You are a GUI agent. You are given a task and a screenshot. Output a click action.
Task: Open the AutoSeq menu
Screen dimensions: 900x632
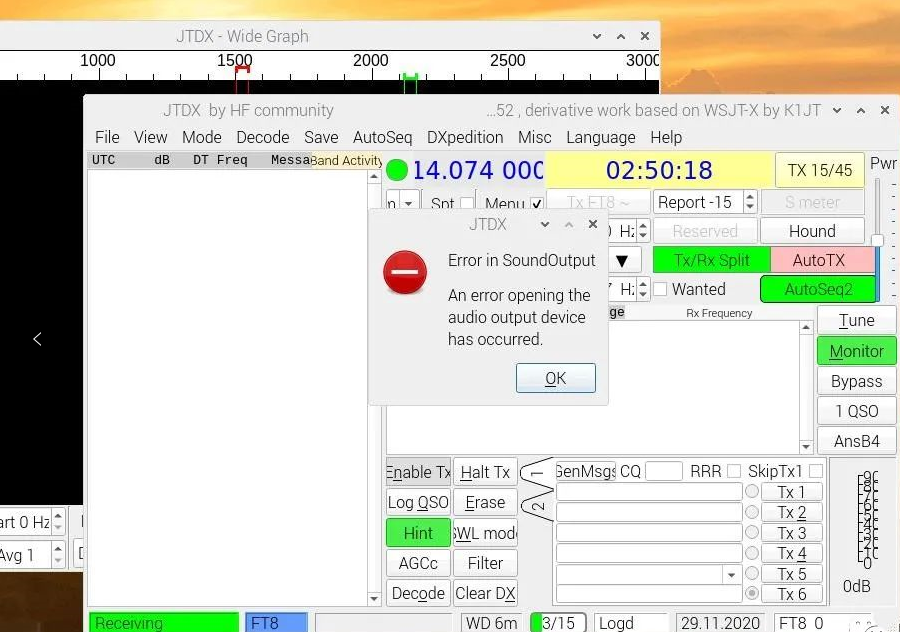382,137
